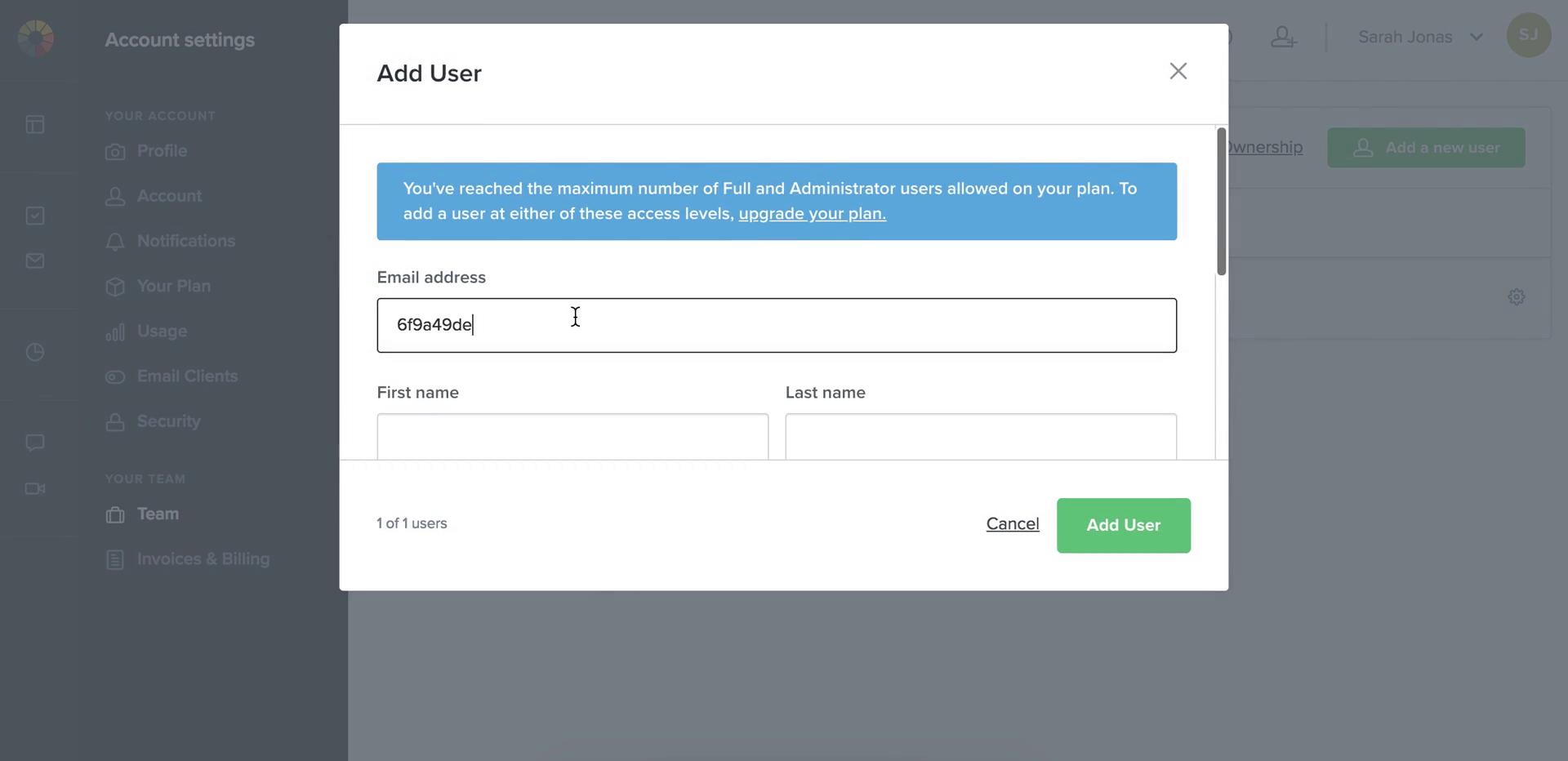Click the SJ avatar circle
Viewport: 1568px width, 761px height.
1528,36
